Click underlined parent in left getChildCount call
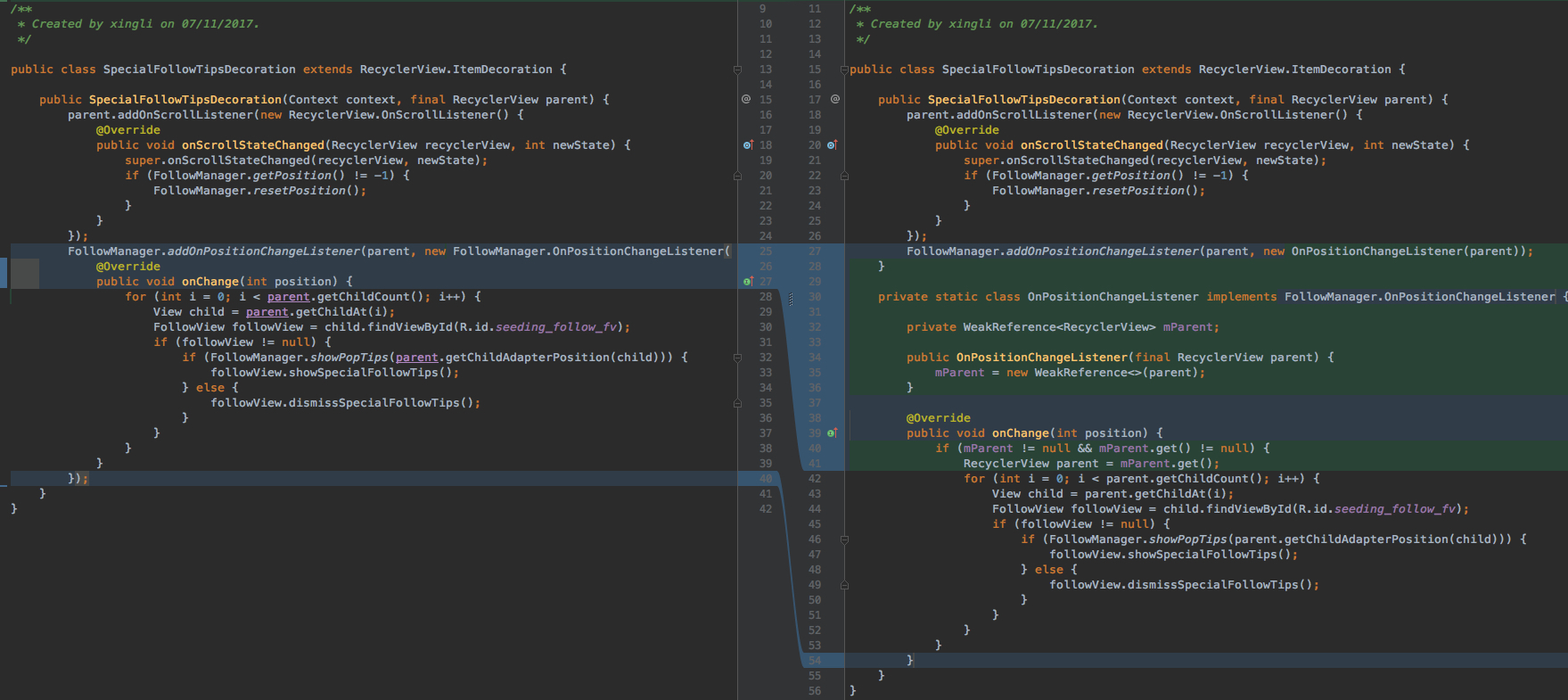The height and width of the screenshot is (700, 1568). pos(289,296)
